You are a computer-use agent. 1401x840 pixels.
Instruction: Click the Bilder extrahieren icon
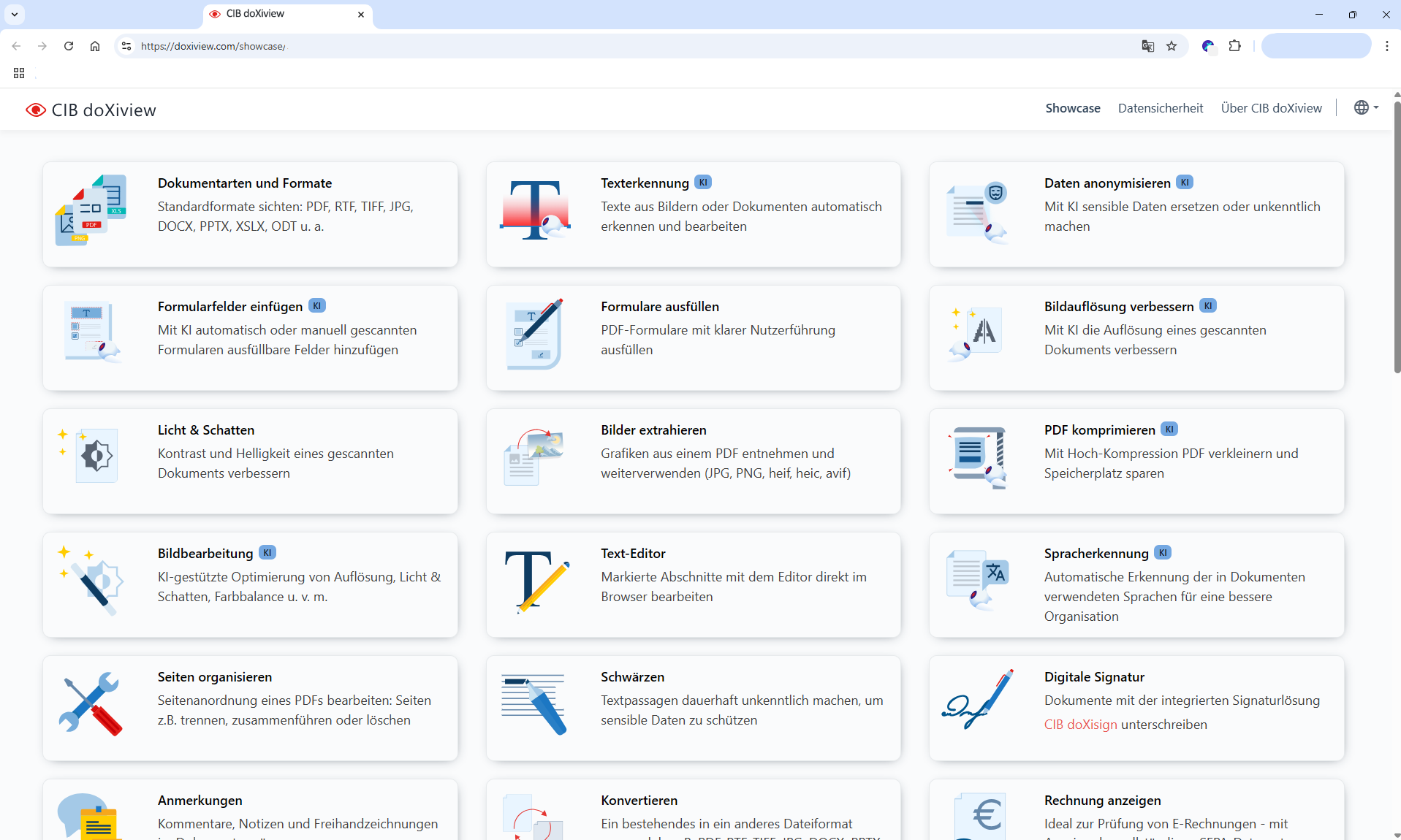[x=535, y=457]
